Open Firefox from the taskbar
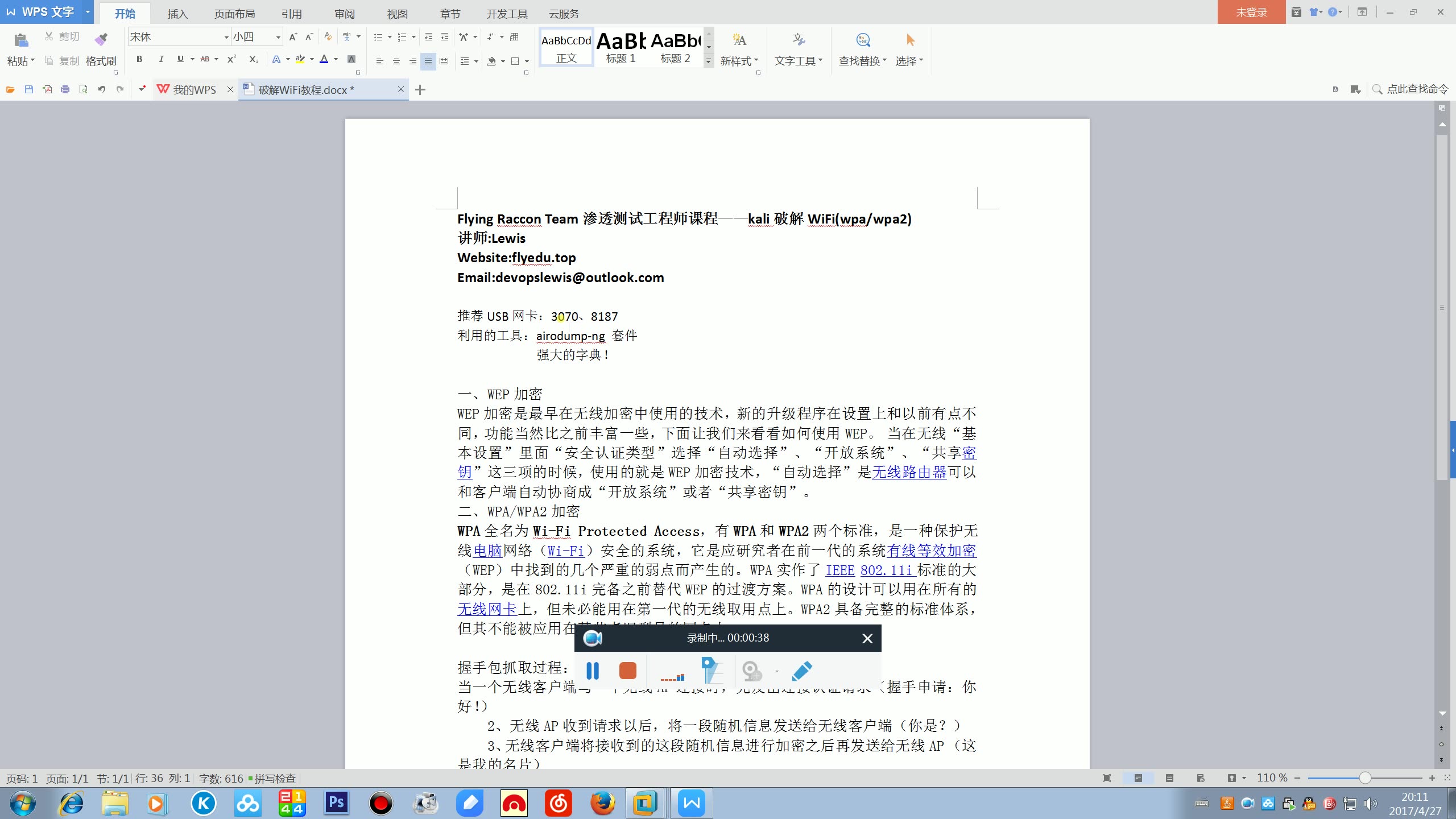Image resolution: width=1456 pixels, height=819 pixels. [x=603, y=803]
